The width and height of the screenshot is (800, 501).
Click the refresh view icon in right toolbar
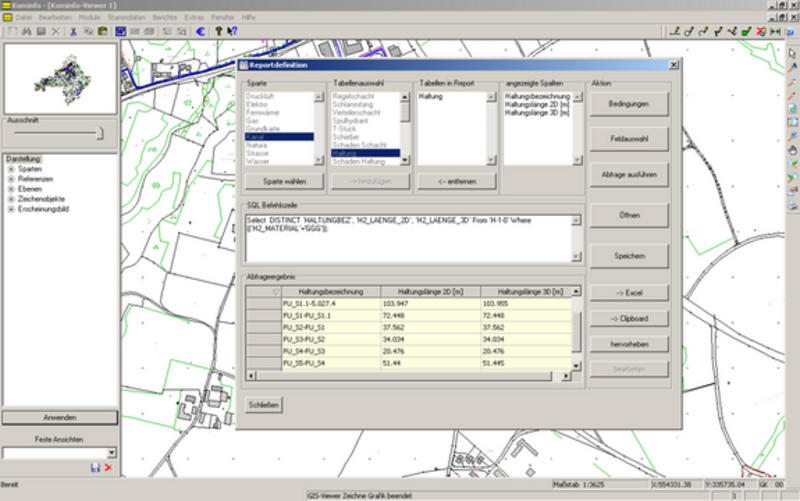(792, 109)
